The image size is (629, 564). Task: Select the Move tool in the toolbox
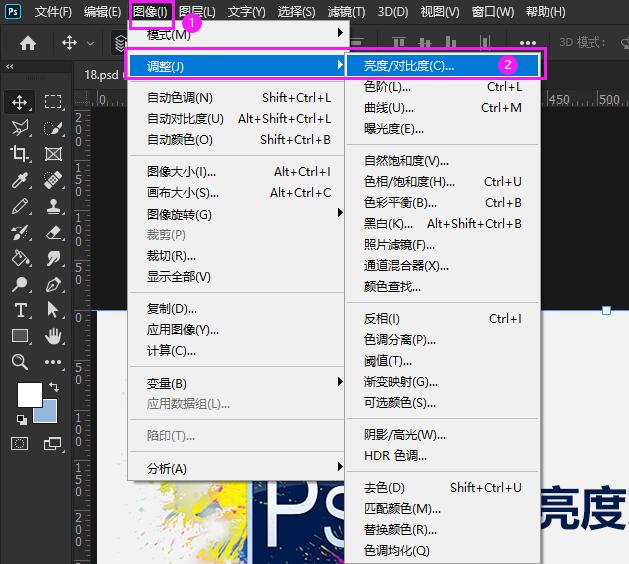tap(19, 102)
